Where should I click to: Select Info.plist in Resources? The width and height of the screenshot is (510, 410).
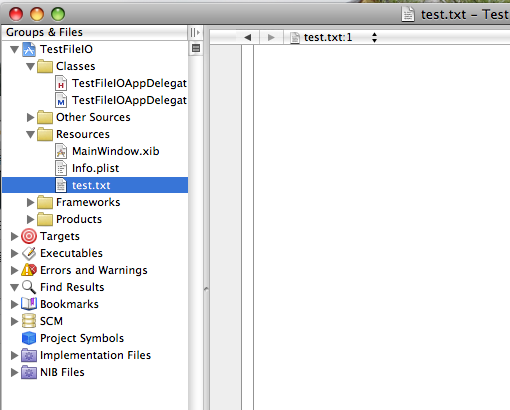tap(95, 168)
